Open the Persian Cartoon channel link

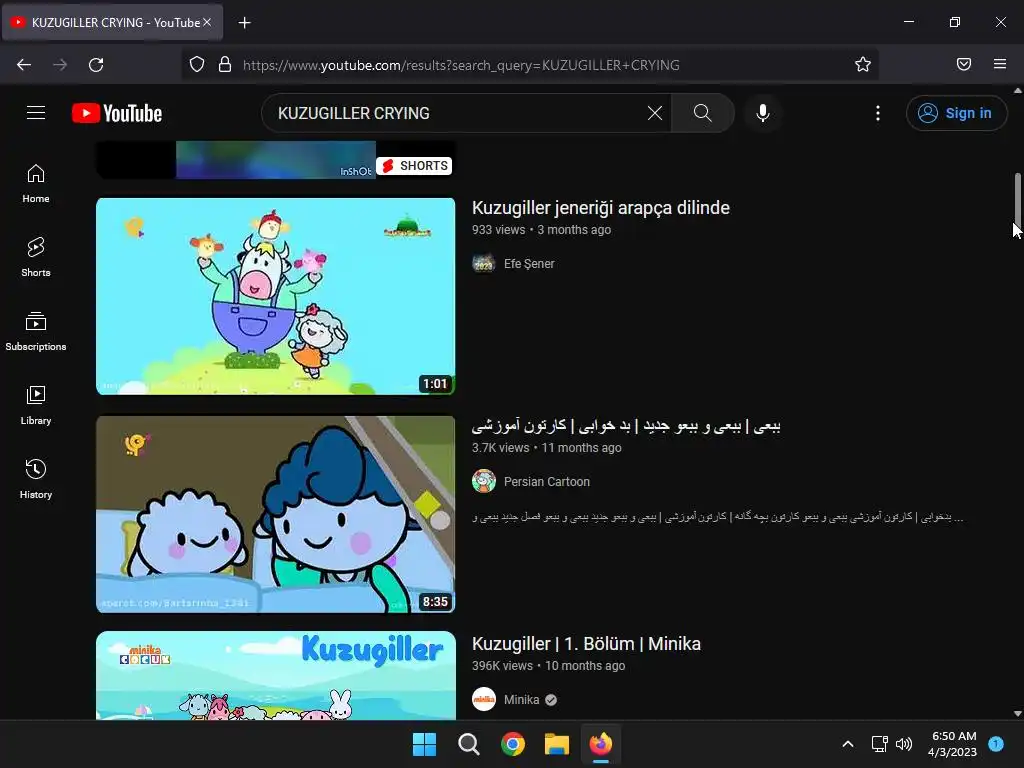point(547,482)
